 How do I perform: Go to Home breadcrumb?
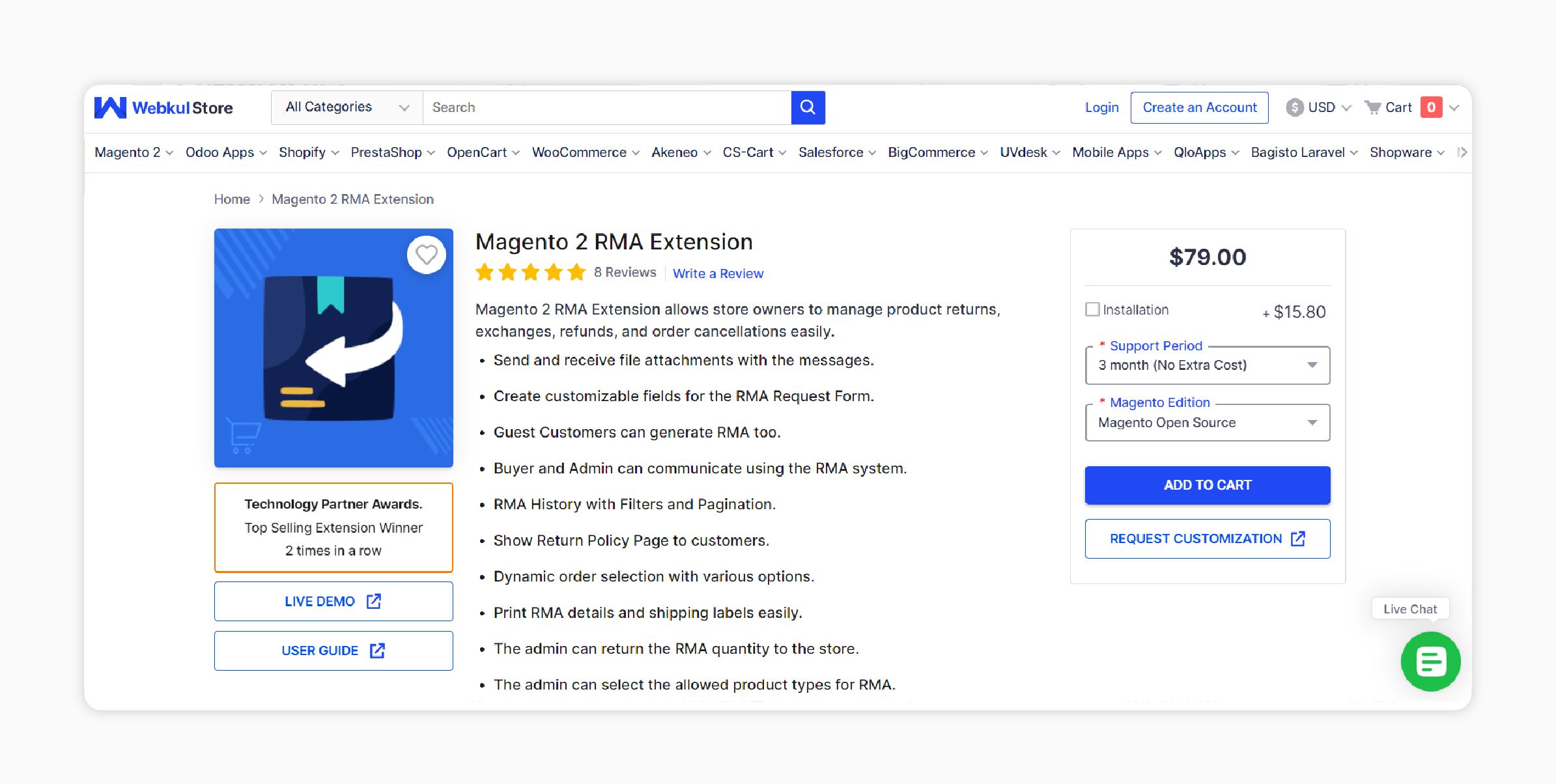[232, 199]
